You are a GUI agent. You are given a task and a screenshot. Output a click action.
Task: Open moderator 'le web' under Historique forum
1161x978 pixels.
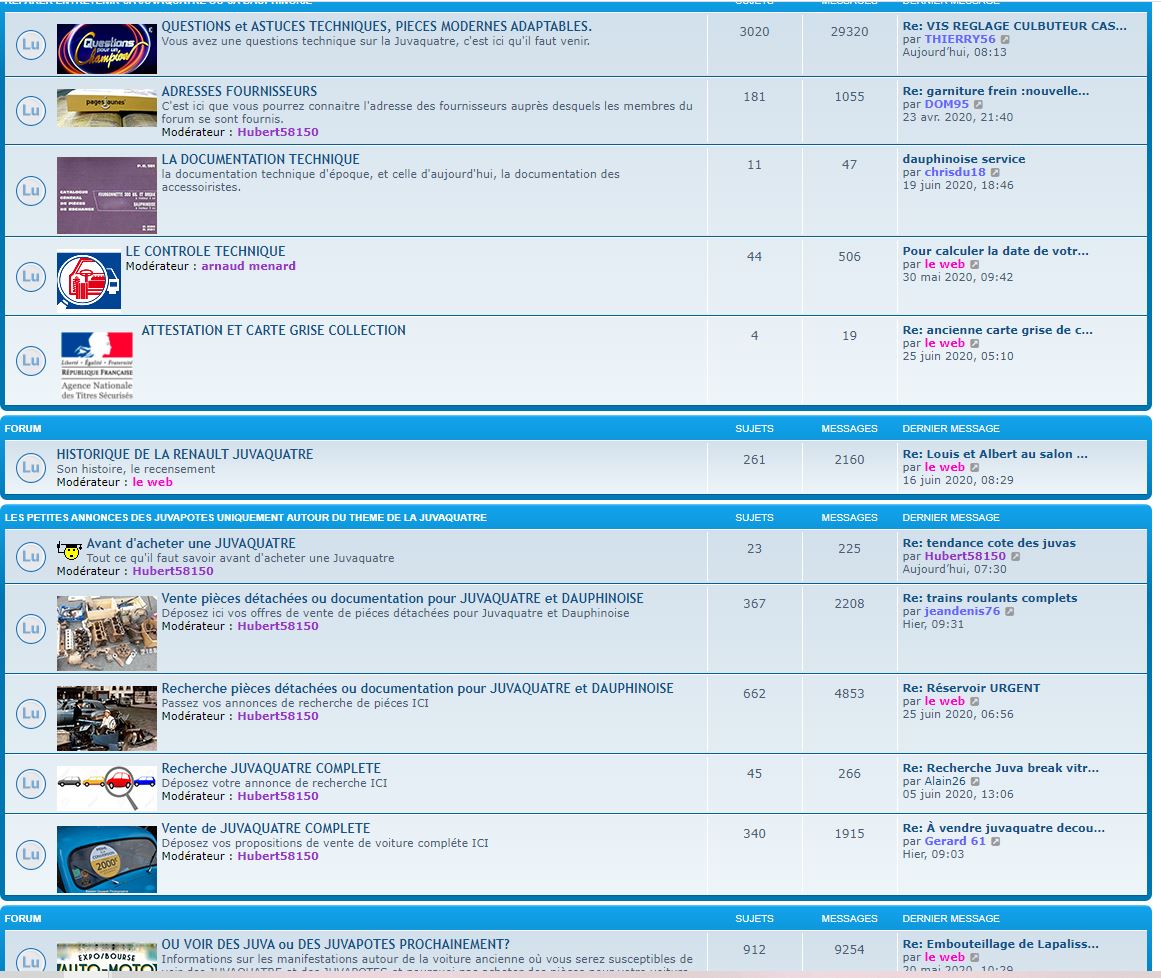153,483
